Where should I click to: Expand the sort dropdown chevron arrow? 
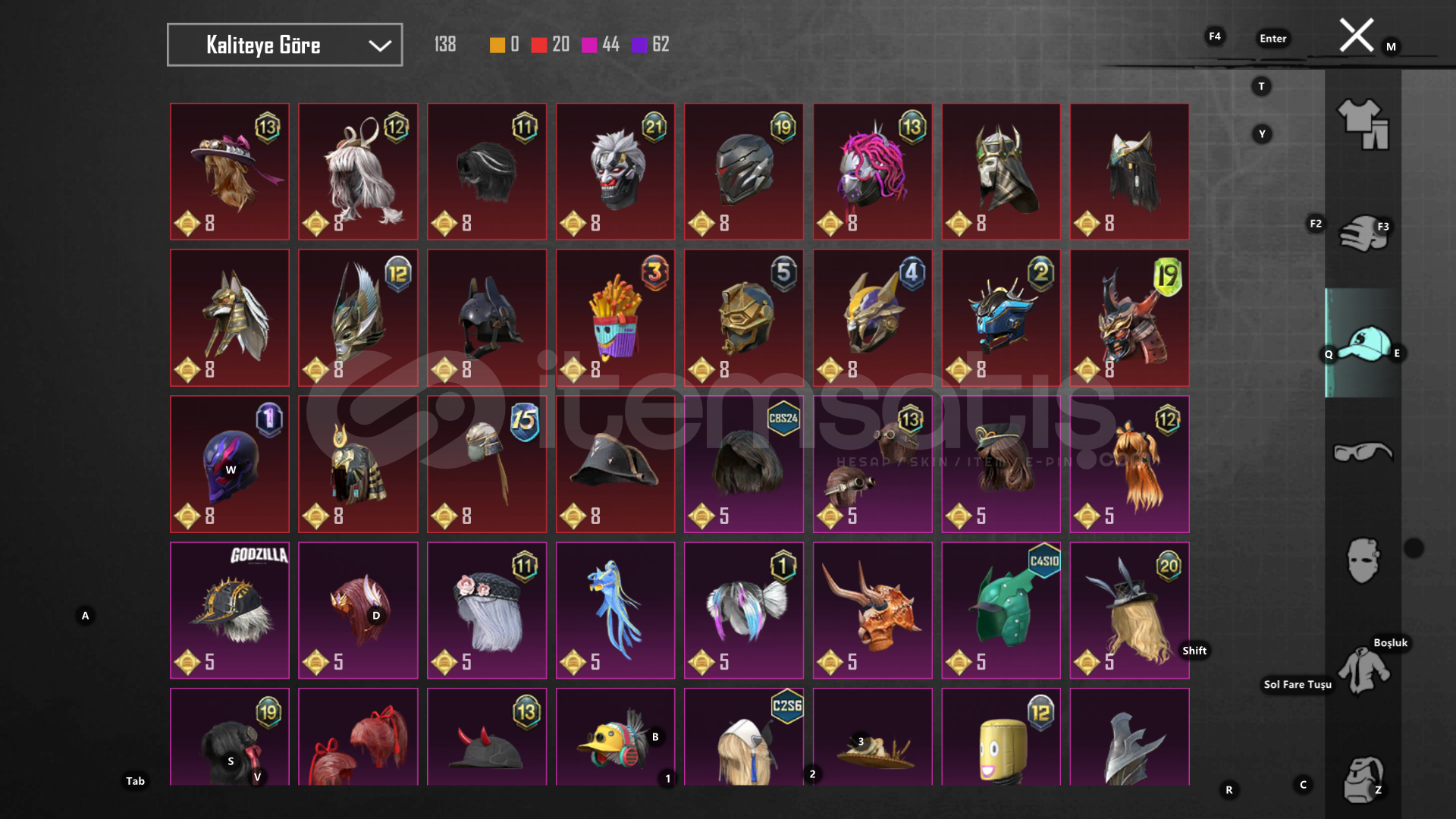[380, 45]
